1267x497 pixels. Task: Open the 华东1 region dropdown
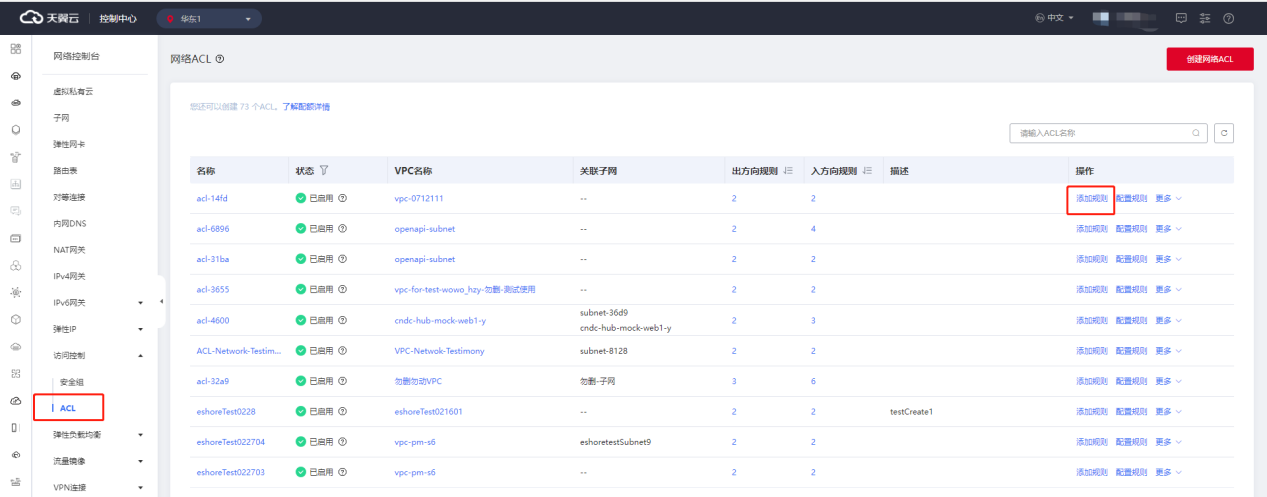pos(208,19)
